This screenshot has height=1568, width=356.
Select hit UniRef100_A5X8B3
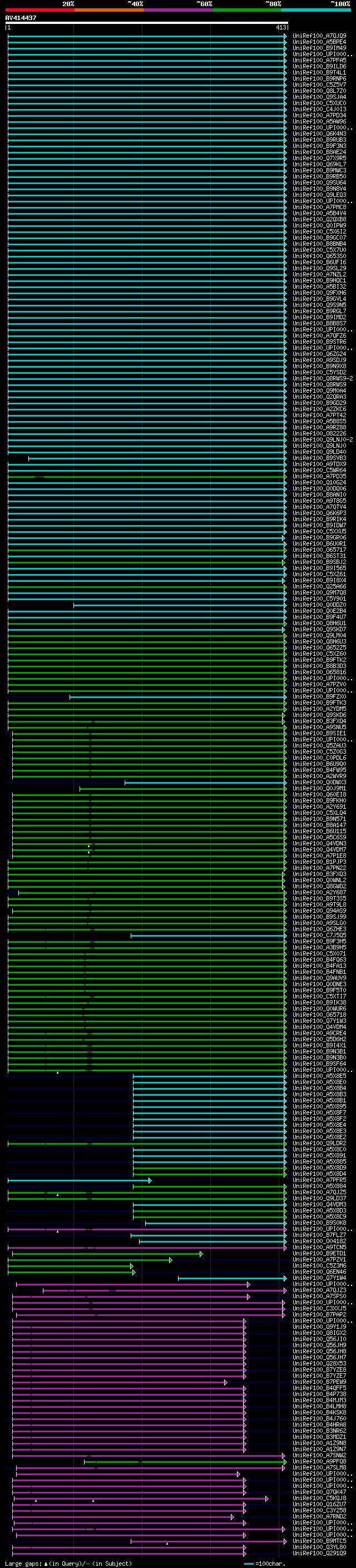point(319,1094)
